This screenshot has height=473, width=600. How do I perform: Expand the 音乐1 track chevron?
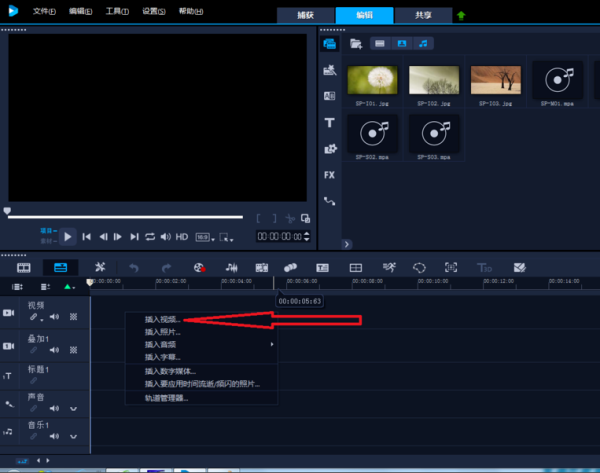pyautogui.click(x=72, y=436)
